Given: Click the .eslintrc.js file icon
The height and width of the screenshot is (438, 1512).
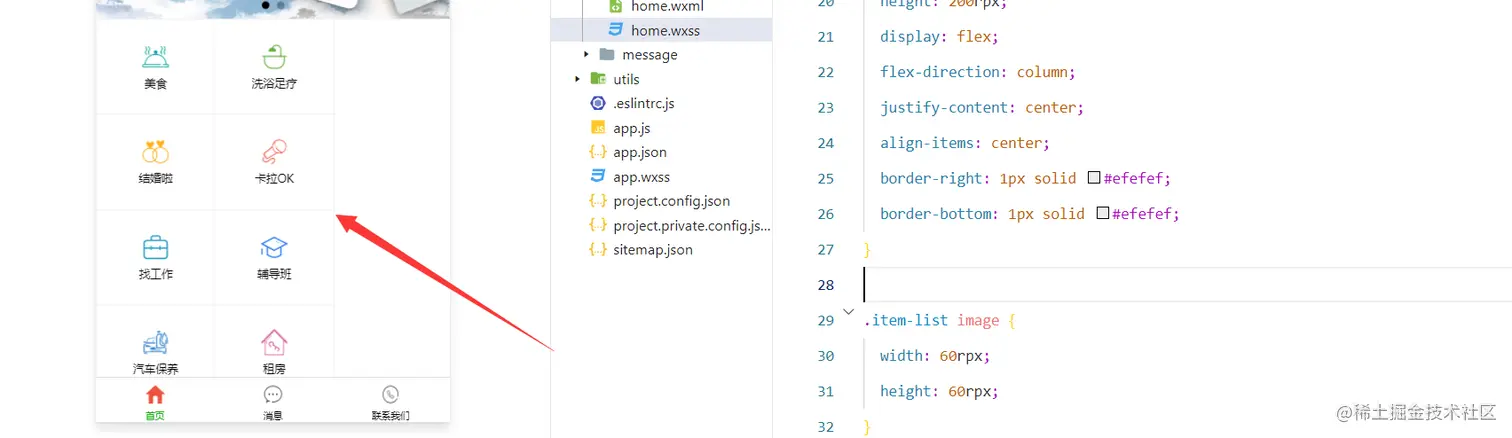Looking at the screenshot, I should pos(598,103).
